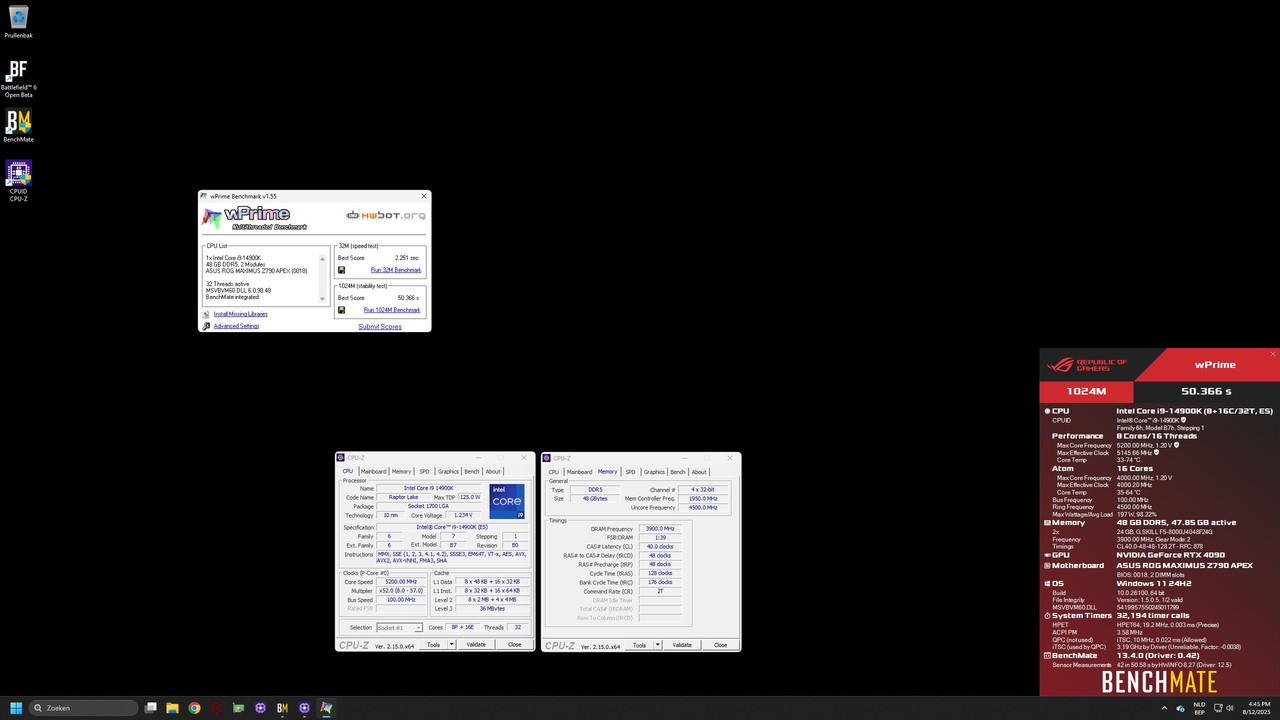The width and height of the screenshot is (1280, 720).
Task: Open Socket #1 selection dropdown in CPU-Z
Action: pos(399,628)
